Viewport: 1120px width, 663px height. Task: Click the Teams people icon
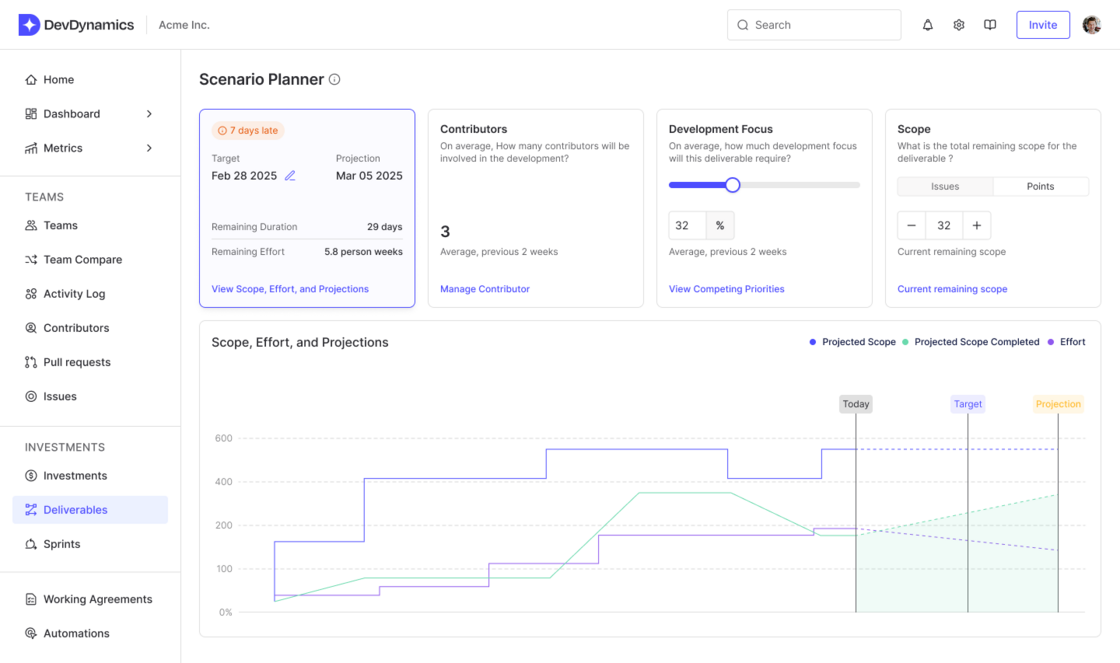pyautogui.click(x=31, y=225)
